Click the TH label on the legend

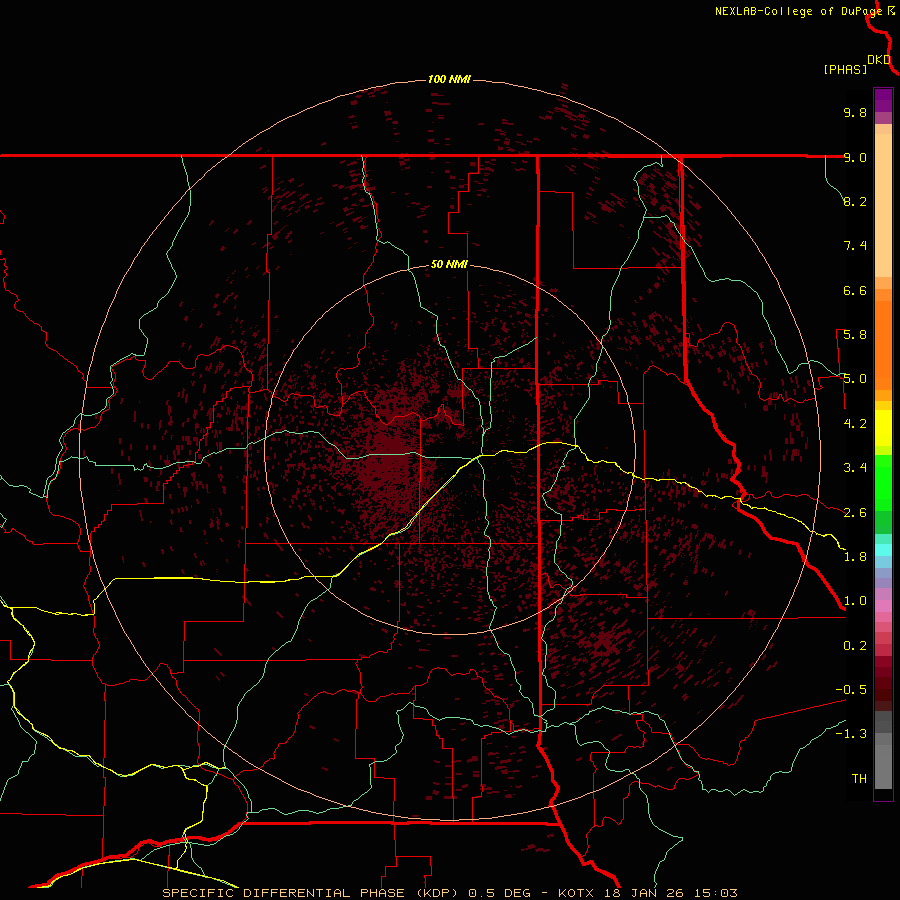(x=859, y=779)
